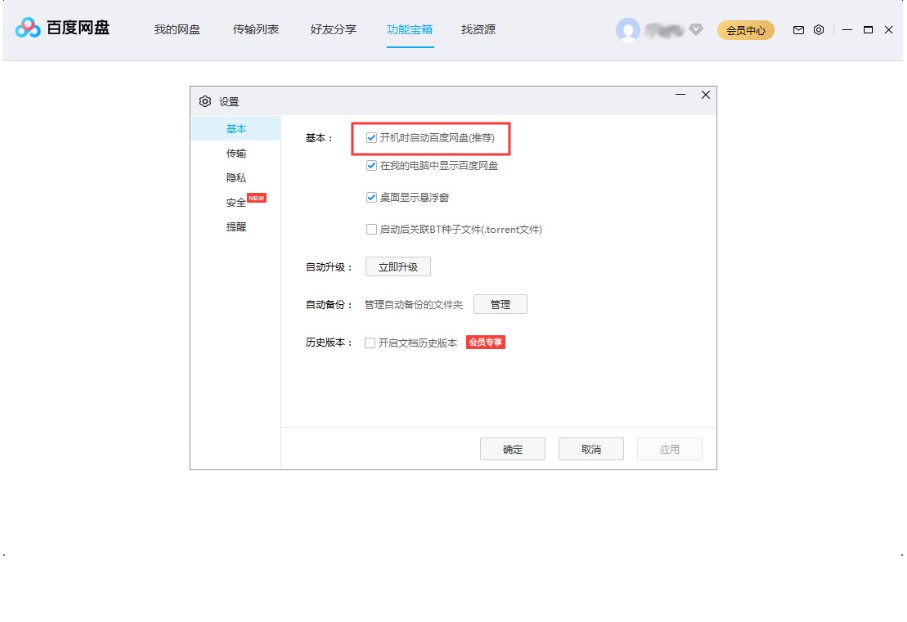The height and width of the screenshot is (622, 907).
Task: Click the 立即升级 button
Action: click(398, 267)
